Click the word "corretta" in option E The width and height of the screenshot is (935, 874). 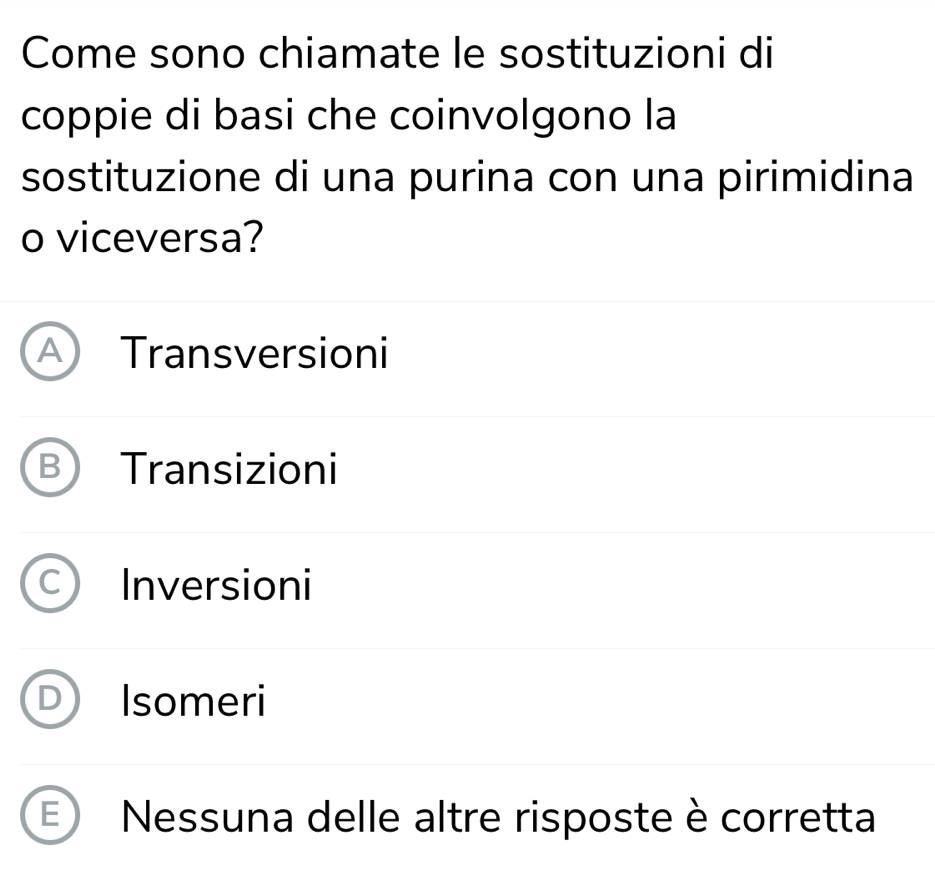coord(799,817)
